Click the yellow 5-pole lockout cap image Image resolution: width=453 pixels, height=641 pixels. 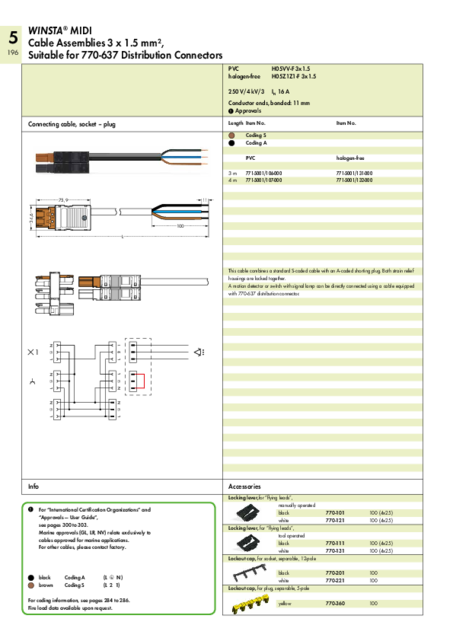[x=250, y=604]
